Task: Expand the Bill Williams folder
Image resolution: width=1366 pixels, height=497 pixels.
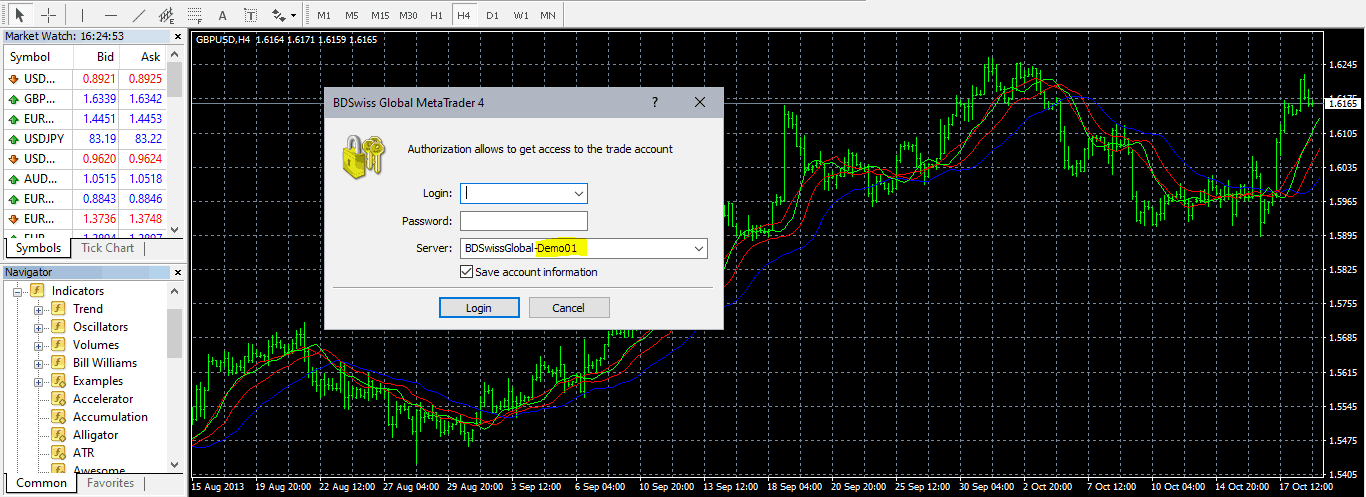Action: click(x=38, y=363)
